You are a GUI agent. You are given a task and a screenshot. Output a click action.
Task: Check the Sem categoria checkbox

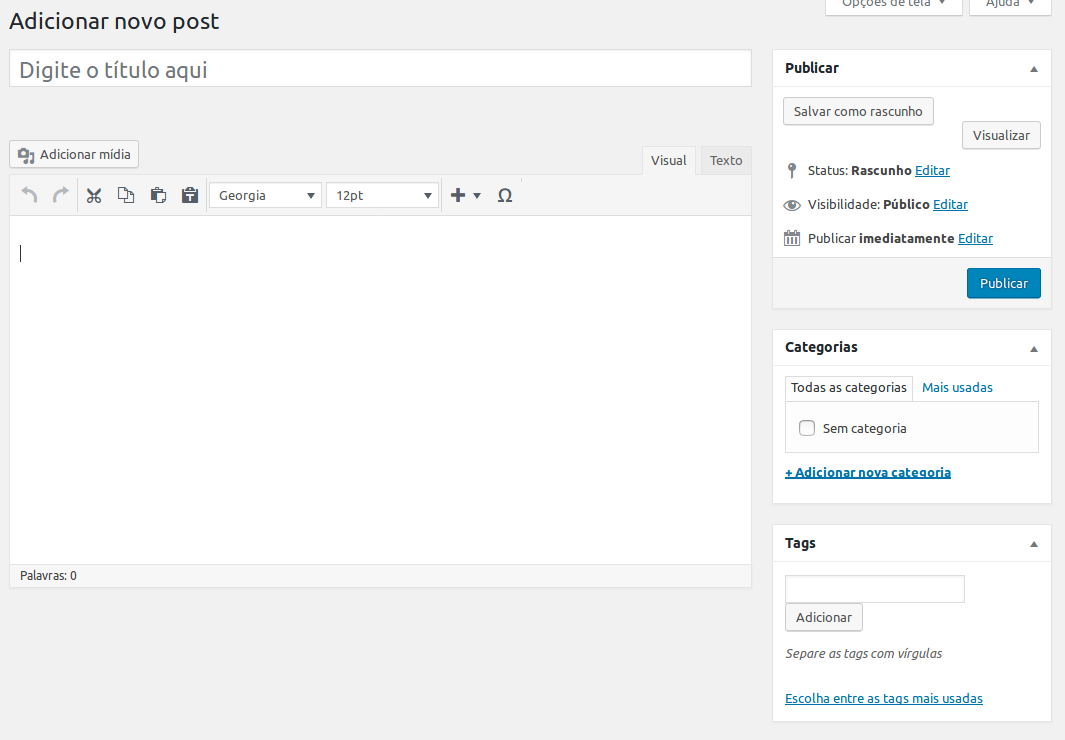click(807, 428)
